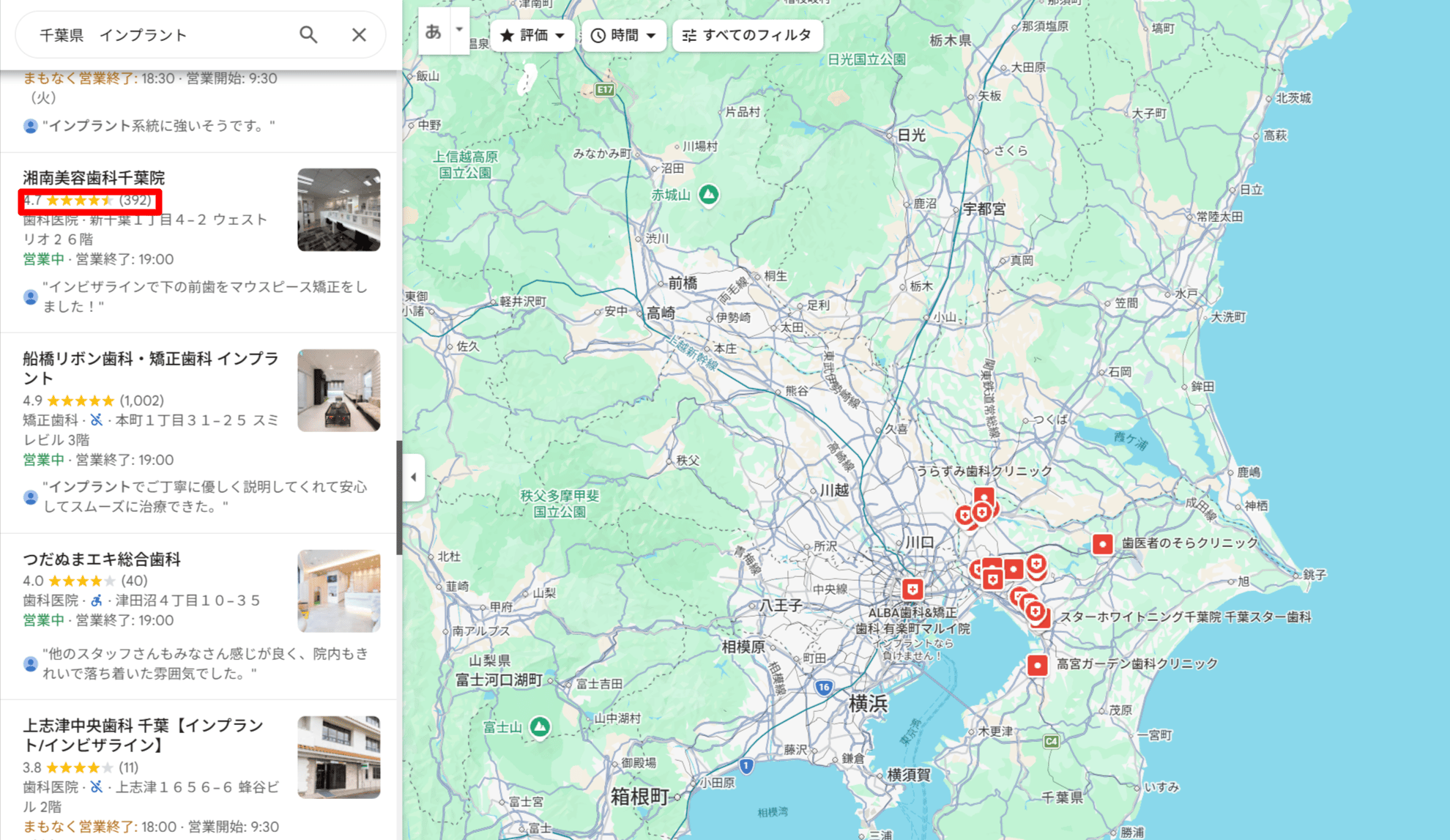Image resolution: width=1450 pixels, height=840 pixels.
Task: Click the 歯医者のそらクリニック map pin
Action: pos(1102,543)
